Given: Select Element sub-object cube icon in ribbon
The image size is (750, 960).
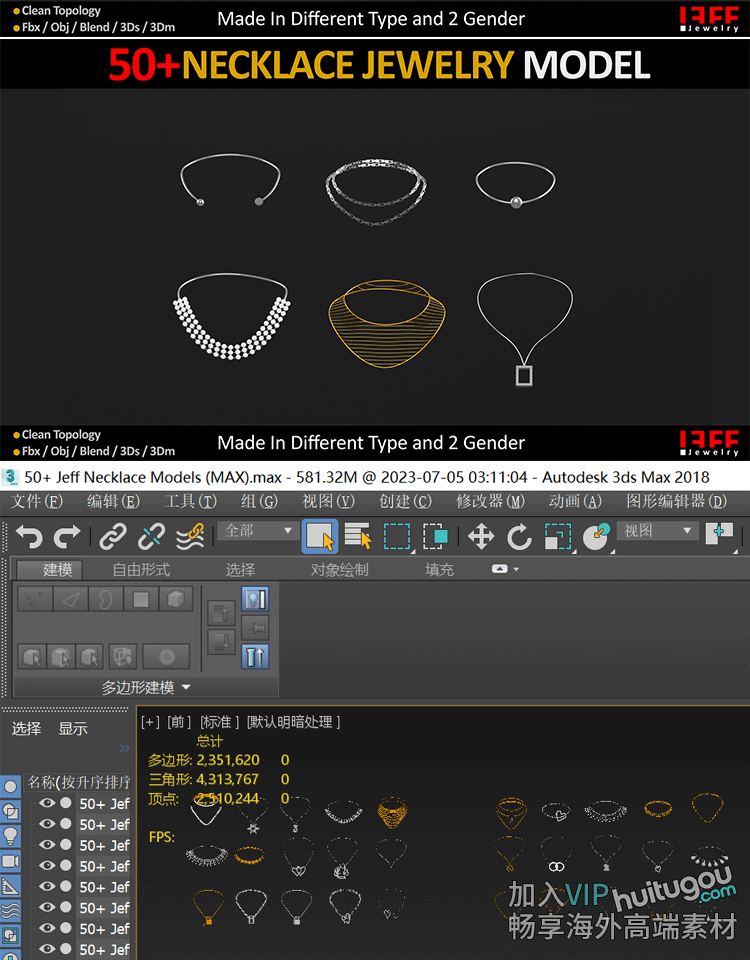Looking at the screenshot, I should [176, 599].
